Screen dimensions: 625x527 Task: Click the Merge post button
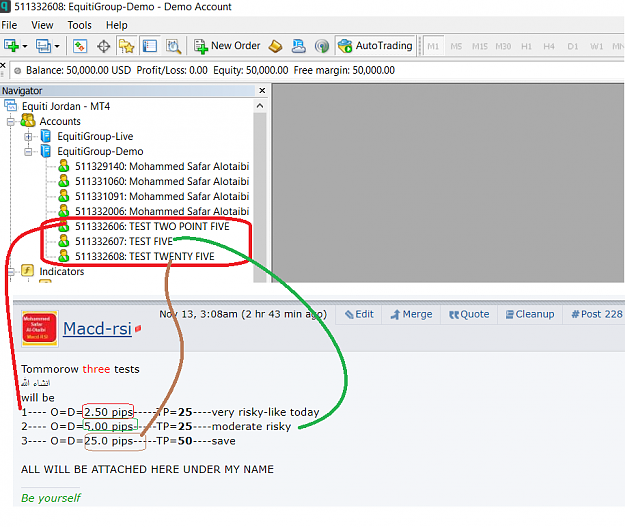(411, 315)
